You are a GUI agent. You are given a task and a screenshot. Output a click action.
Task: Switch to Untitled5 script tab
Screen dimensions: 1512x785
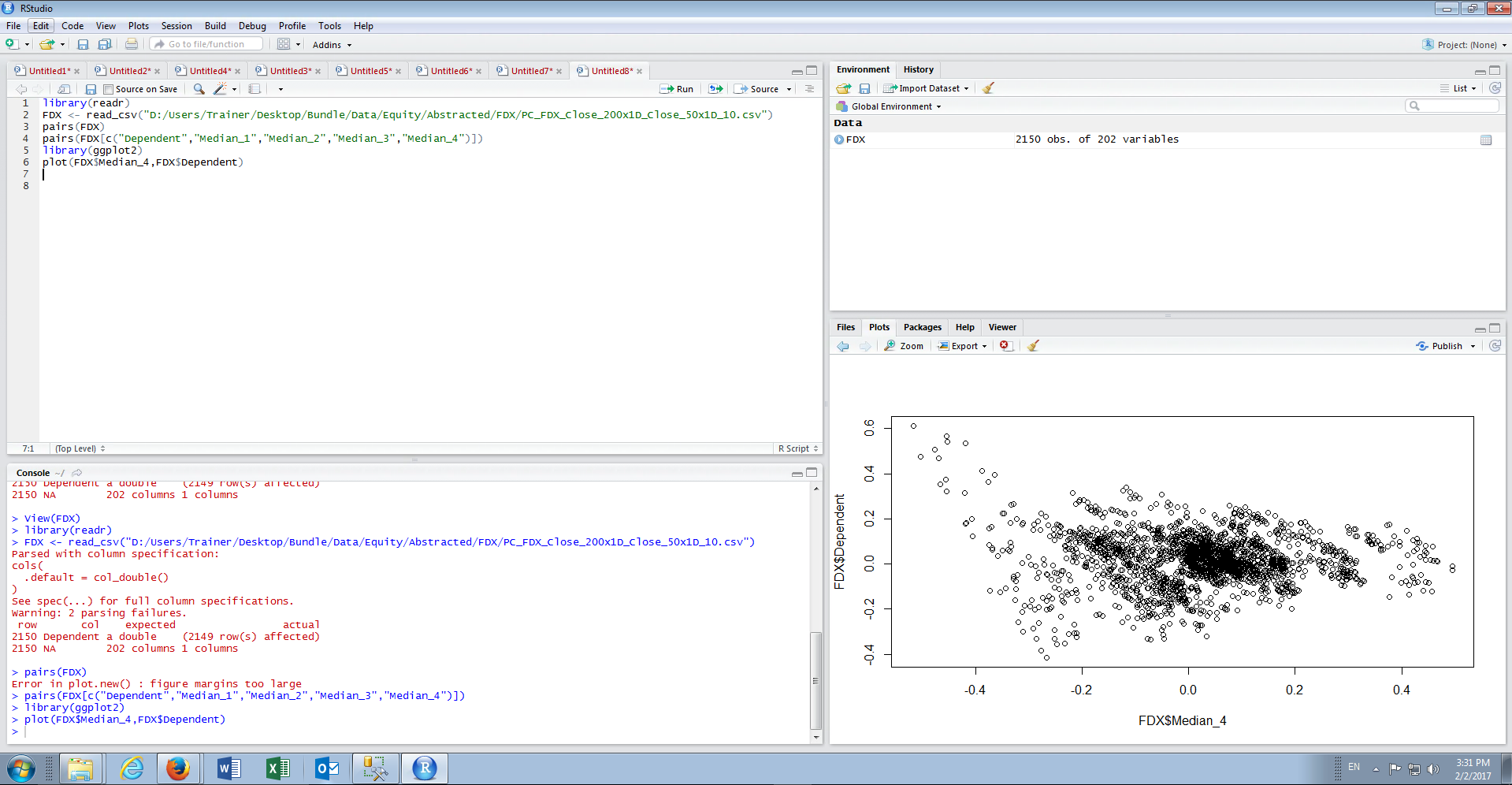tap(370, 71)
